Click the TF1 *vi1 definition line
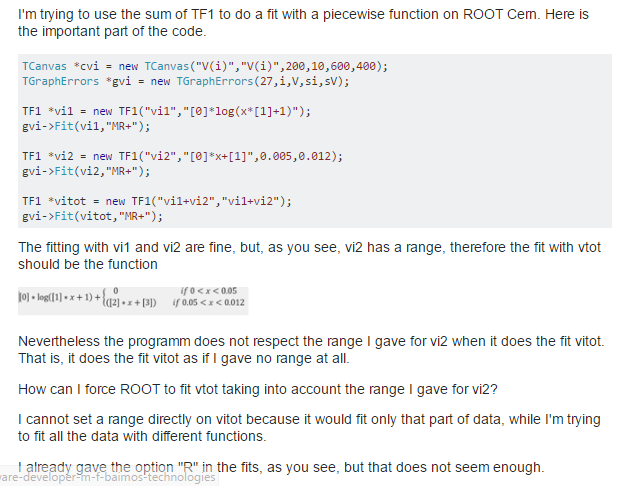Viewport: 626px width, 486px height. [166, 111]
